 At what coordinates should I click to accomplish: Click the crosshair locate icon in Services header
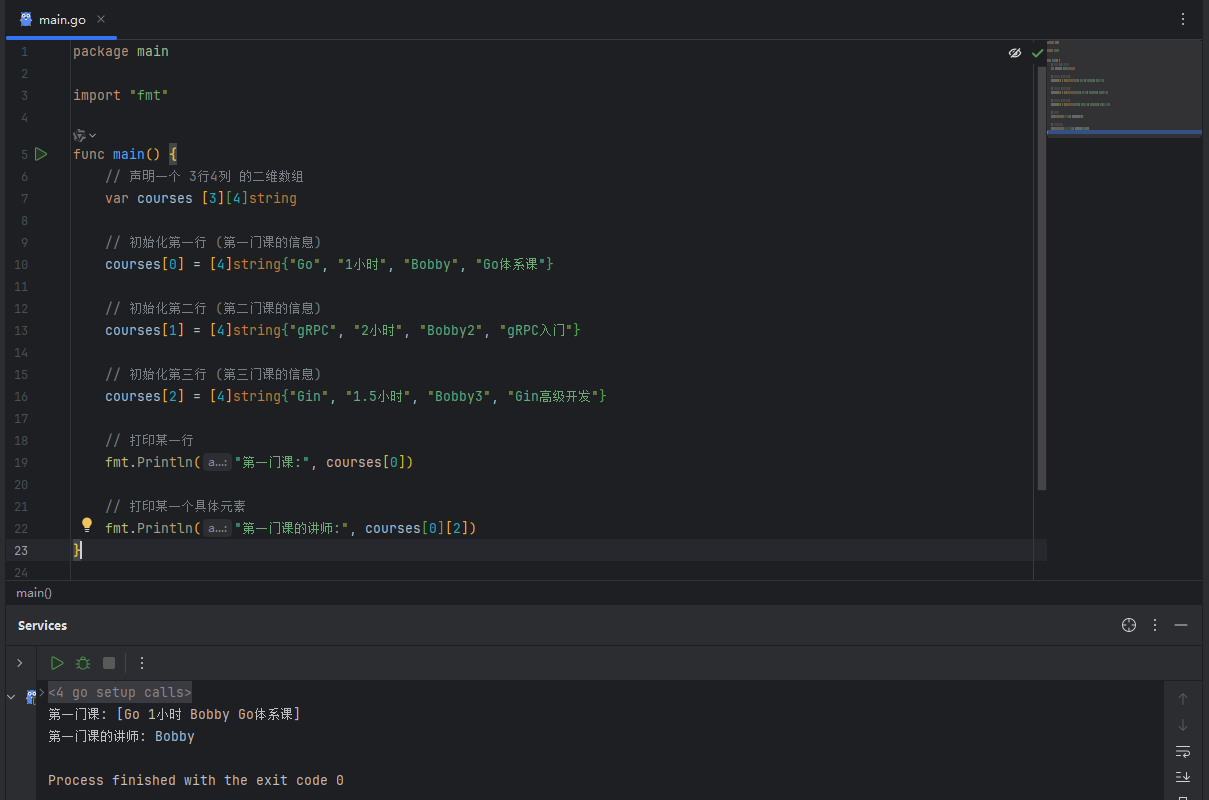(x=1129, y=625)
